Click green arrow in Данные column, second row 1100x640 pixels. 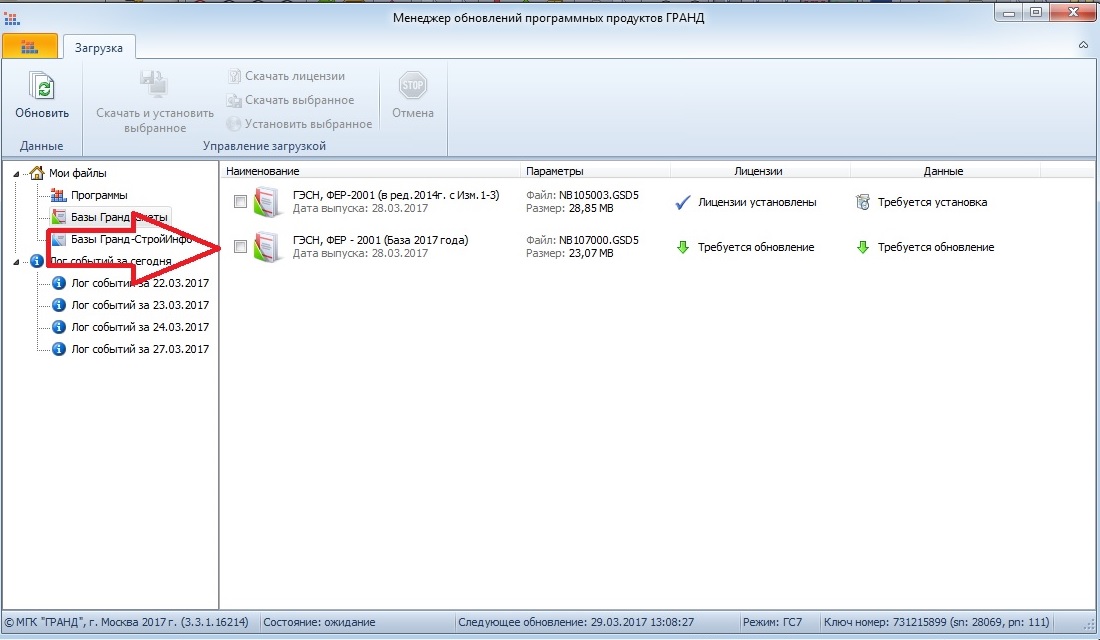tap(863, 247)
